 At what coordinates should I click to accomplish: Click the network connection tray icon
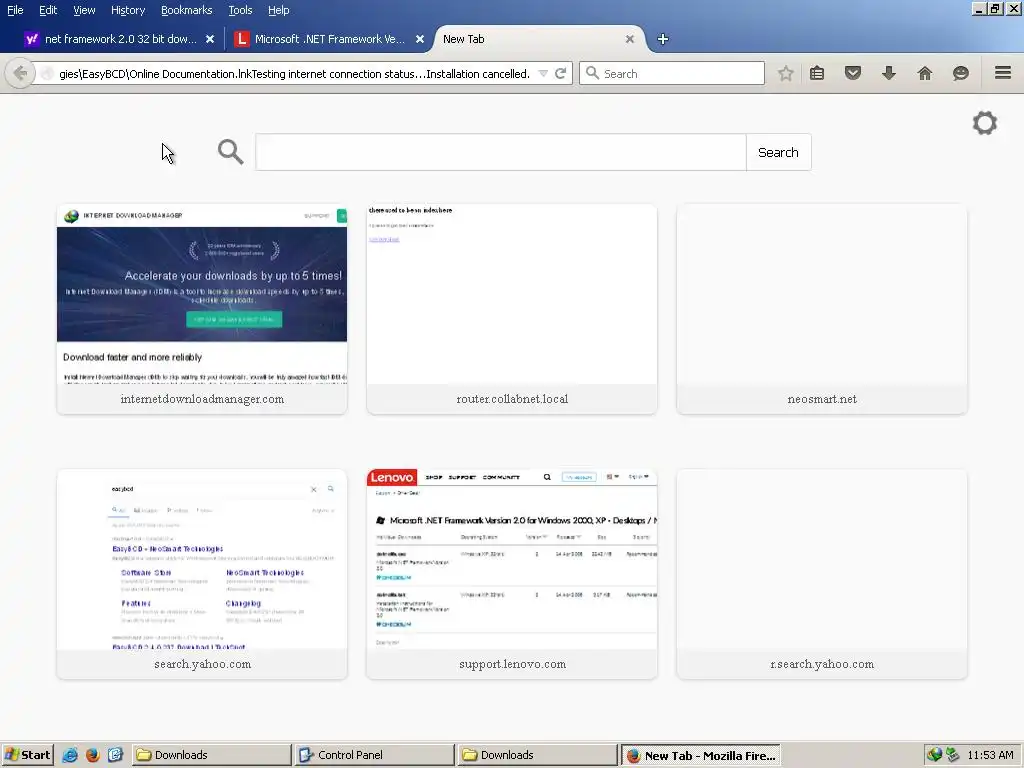(x=952, y=755)
